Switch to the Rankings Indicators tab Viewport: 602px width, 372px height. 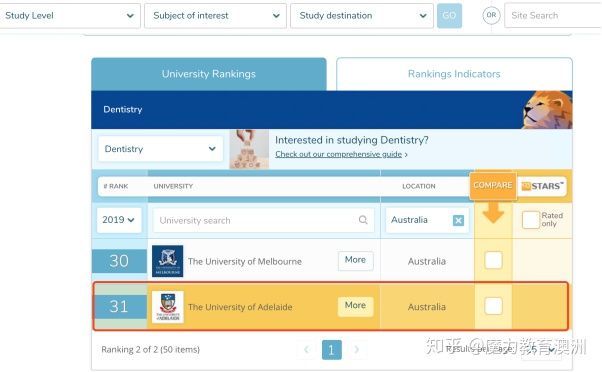pos(454,74)
